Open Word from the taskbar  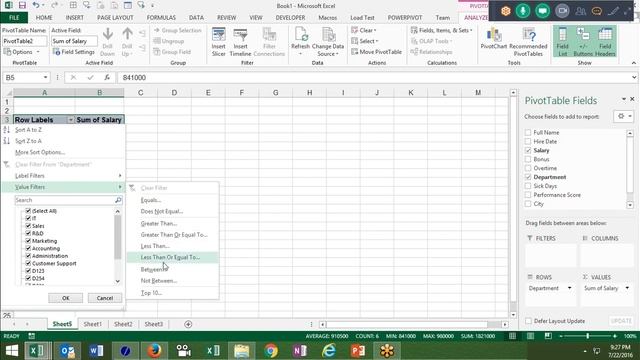[x=96, y=351]
